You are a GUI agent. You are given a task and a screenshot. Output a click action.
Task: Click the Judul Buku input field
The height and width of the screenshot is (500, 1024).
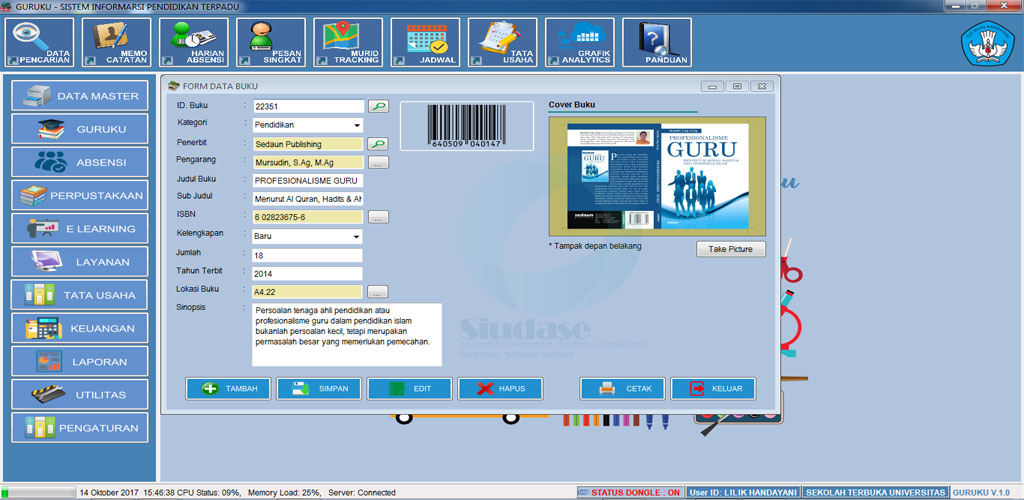point(306,181)
